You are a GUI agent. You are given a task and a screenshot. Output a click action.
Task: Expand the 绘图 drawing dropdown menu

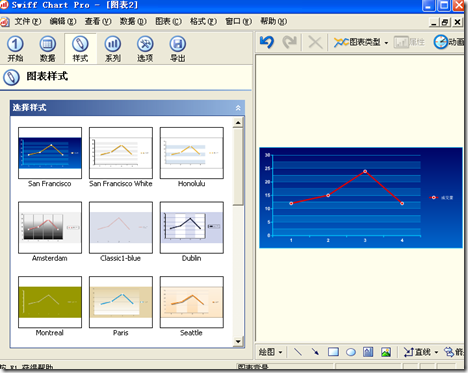click(x=270, y=352)
